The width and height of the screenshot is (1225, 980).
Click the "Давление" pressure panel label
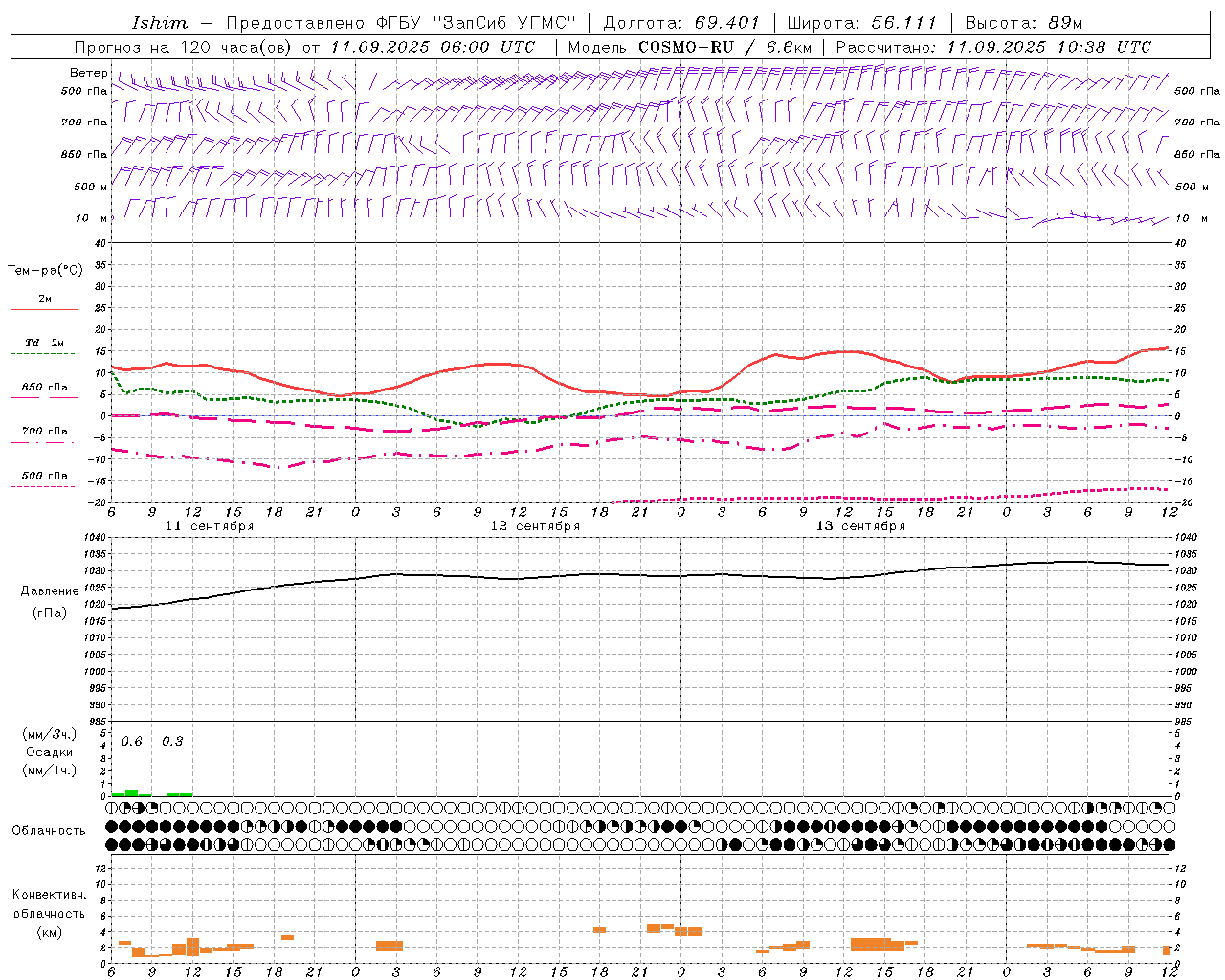coord(50,591)
